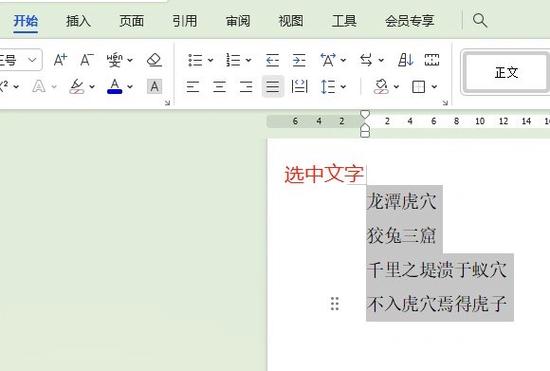Click the search magnifier icon
The width and height of the screenshot is (550, 371).
[479, 20]
